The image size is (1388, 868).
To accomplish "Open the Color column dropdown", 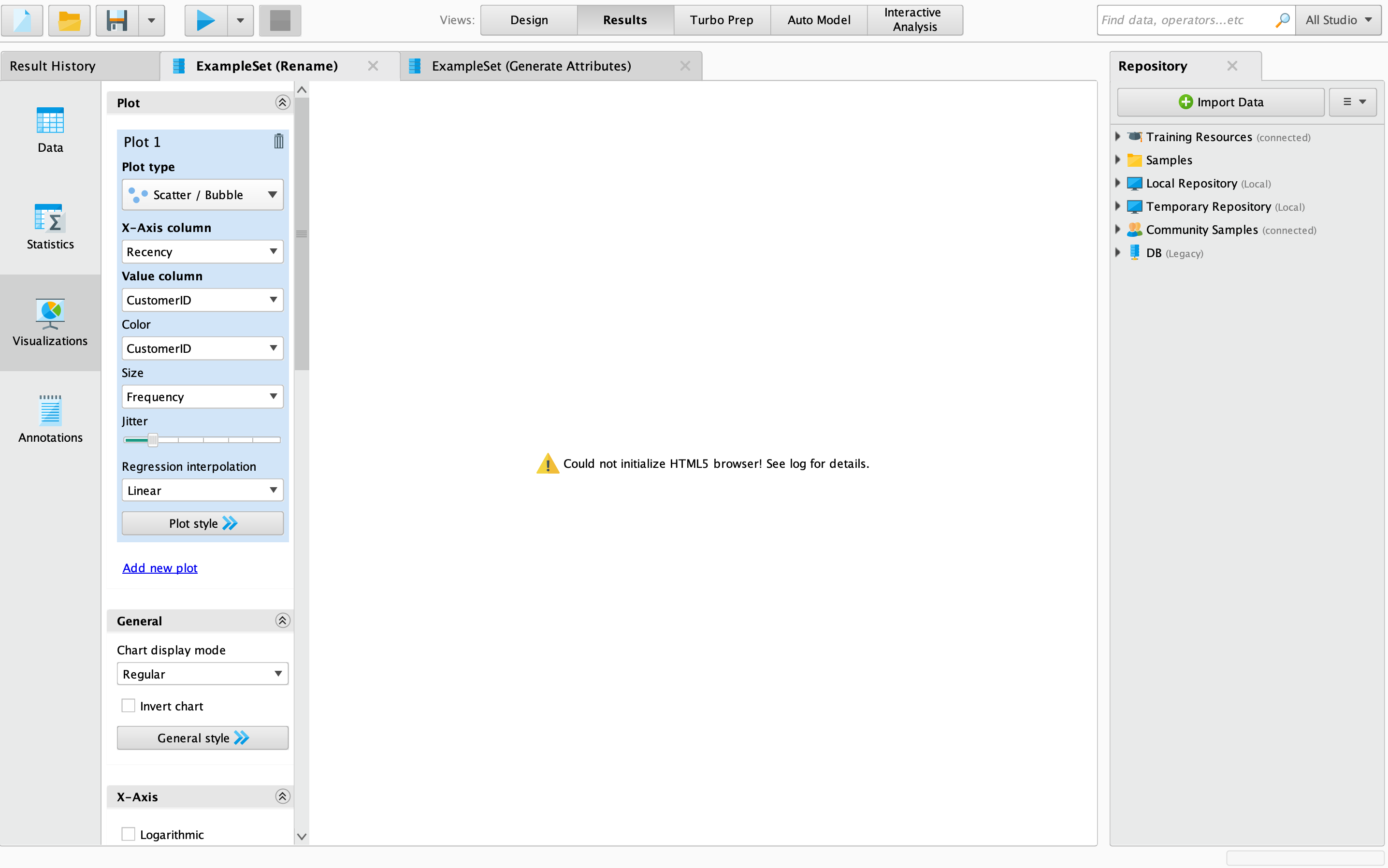I will [202, 348].
